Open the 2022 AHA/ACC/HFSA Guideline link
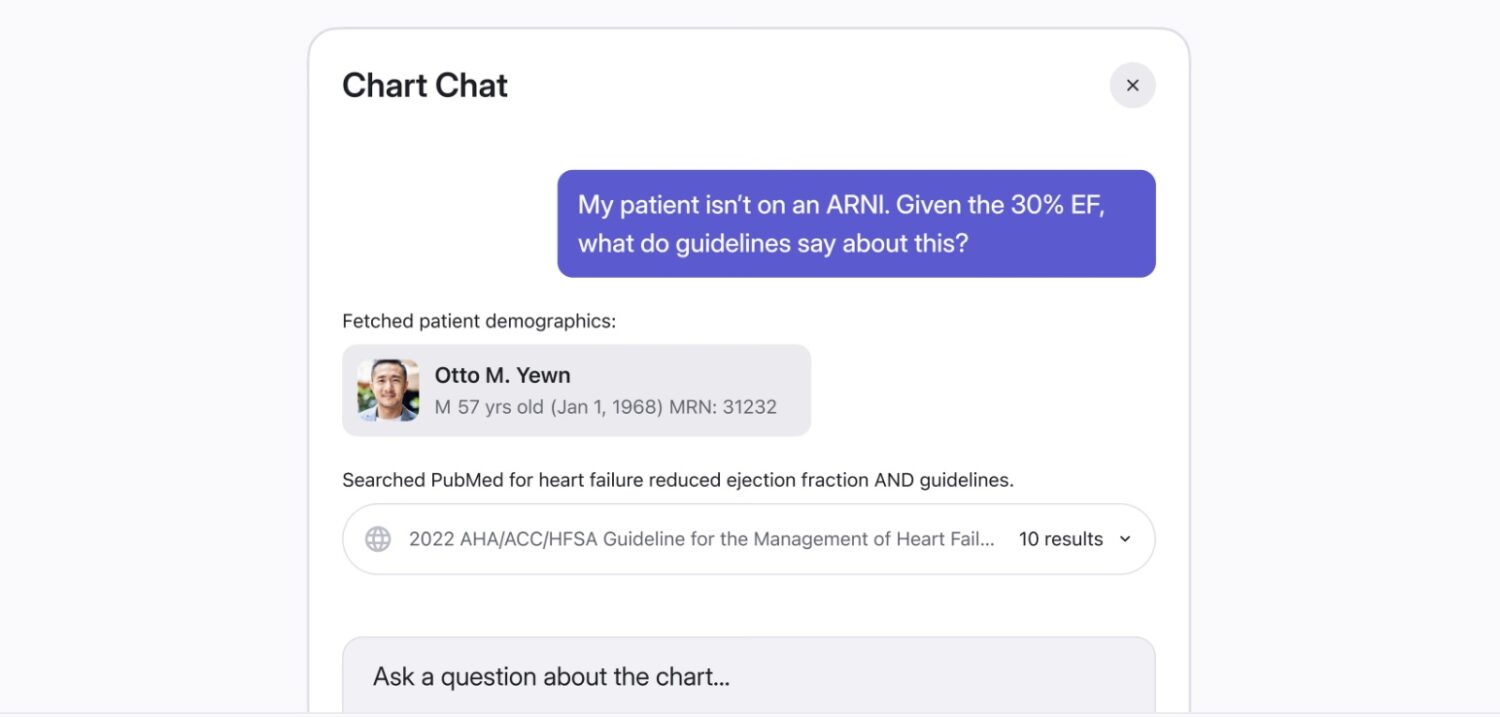 700,538
